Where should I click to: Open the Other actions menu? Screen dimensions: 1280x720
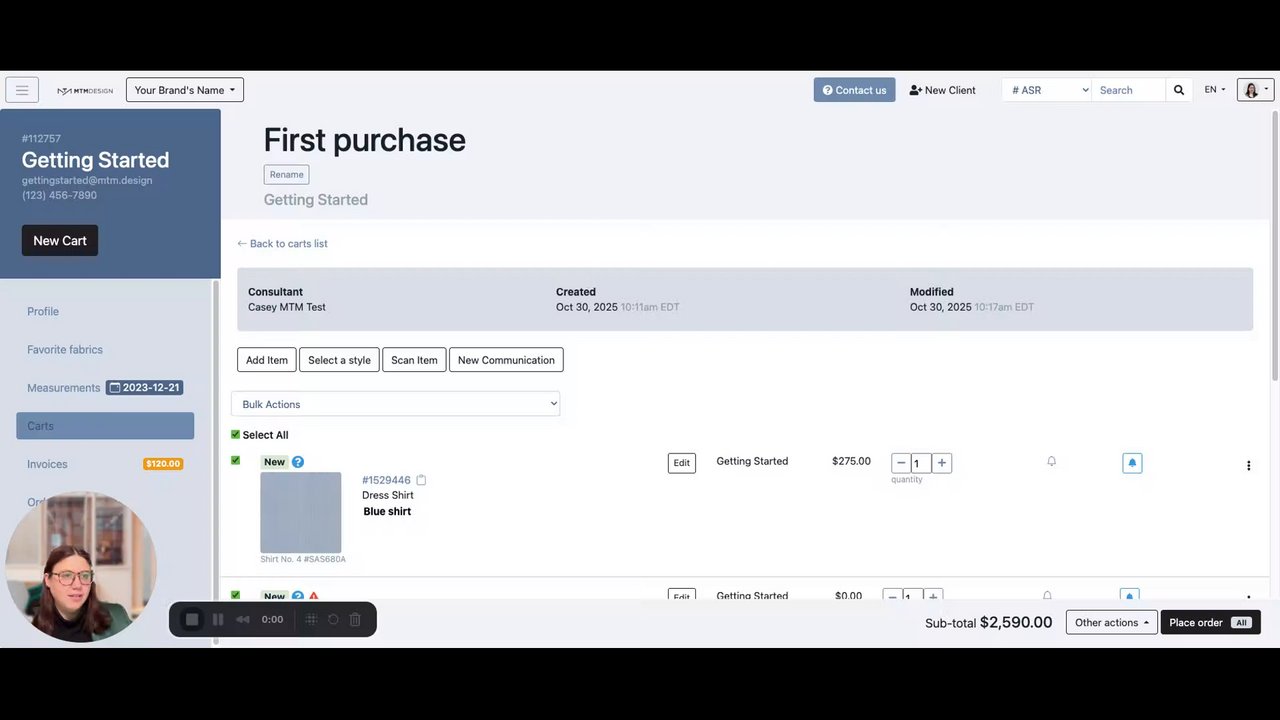(1111, 622)
